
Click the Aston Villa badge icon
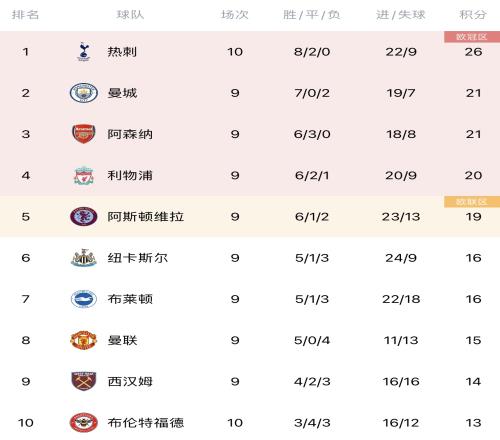point(84,216)
